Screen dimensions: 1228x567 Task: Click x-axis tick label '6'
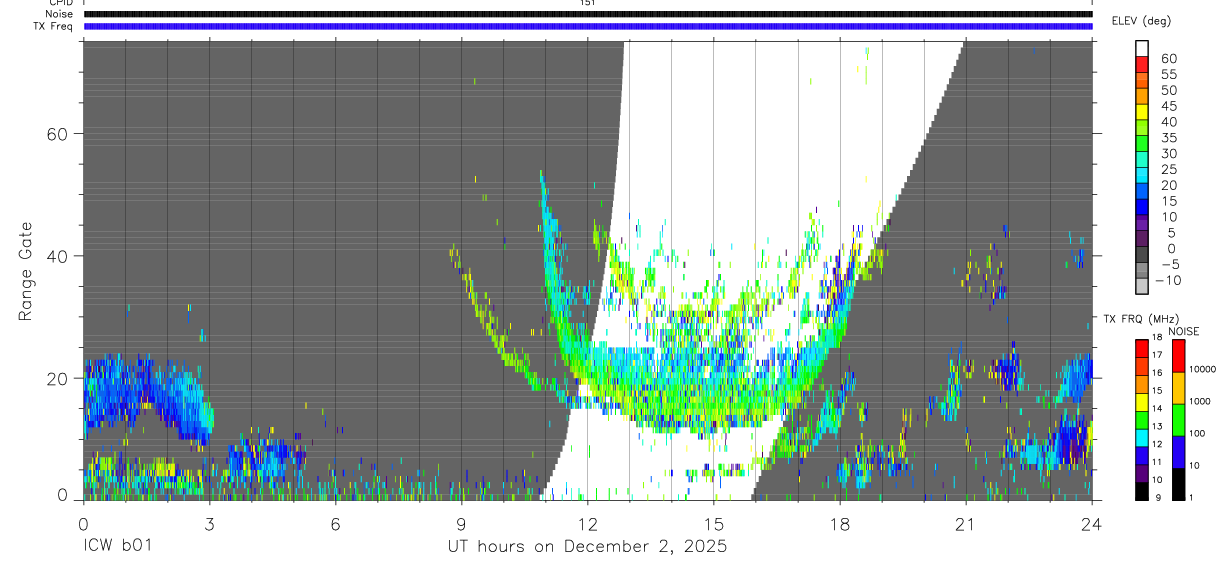336,523
